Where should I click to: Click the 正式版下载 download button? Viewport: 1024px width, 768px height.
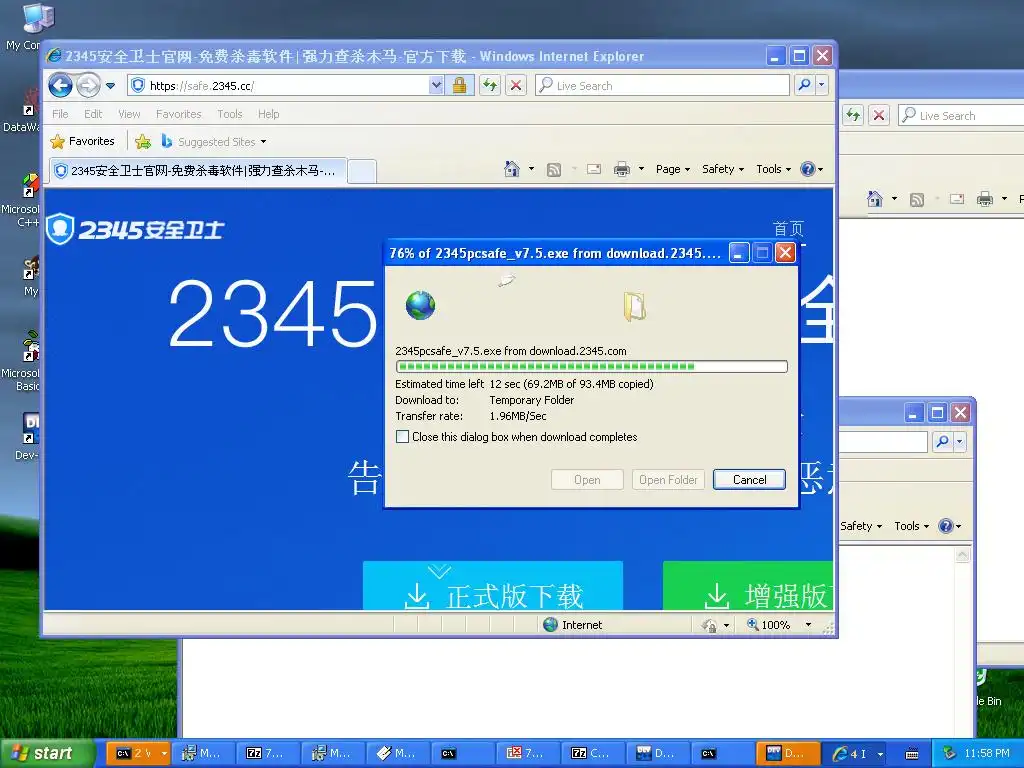(x=493, y=586)
